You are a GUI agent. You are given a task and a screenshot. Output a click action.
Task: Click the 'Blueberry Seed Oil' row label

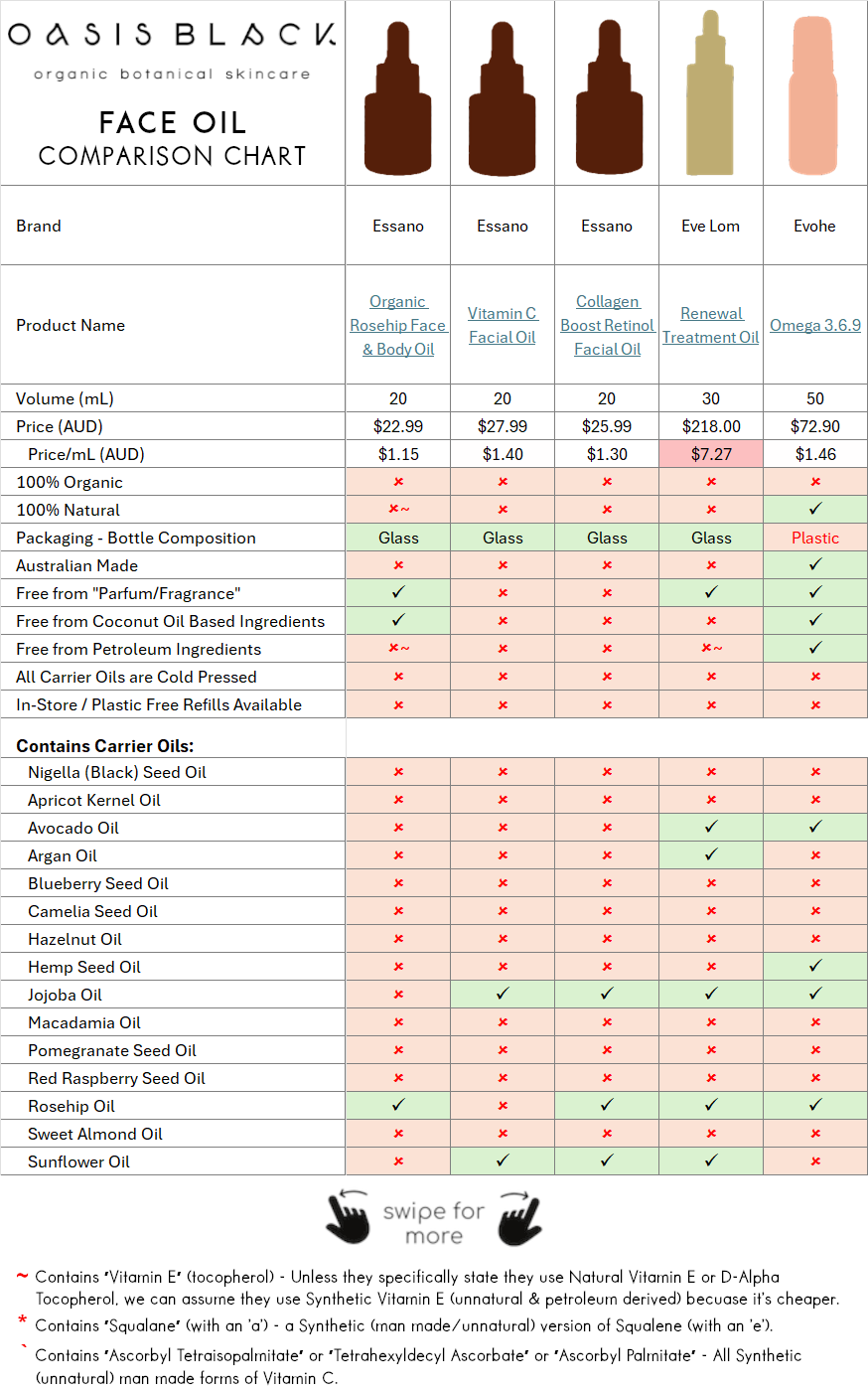click(98, 883)
